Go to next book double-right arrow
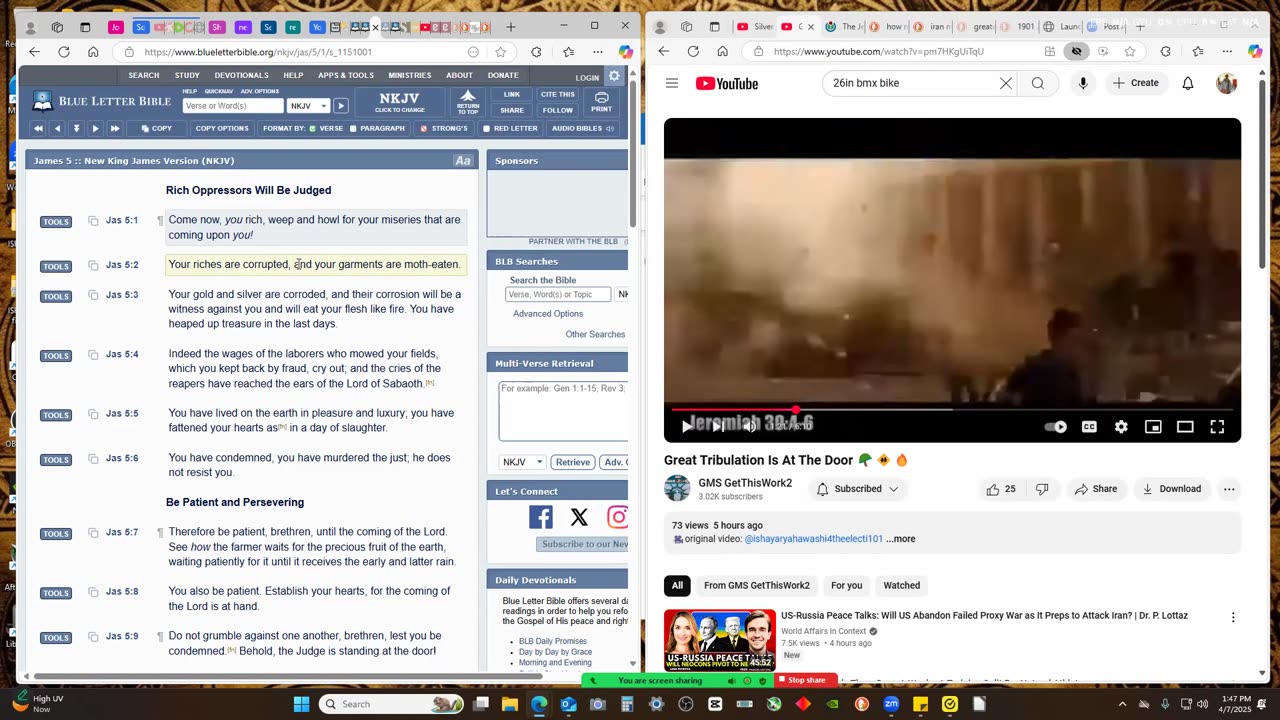 (114, 128)
